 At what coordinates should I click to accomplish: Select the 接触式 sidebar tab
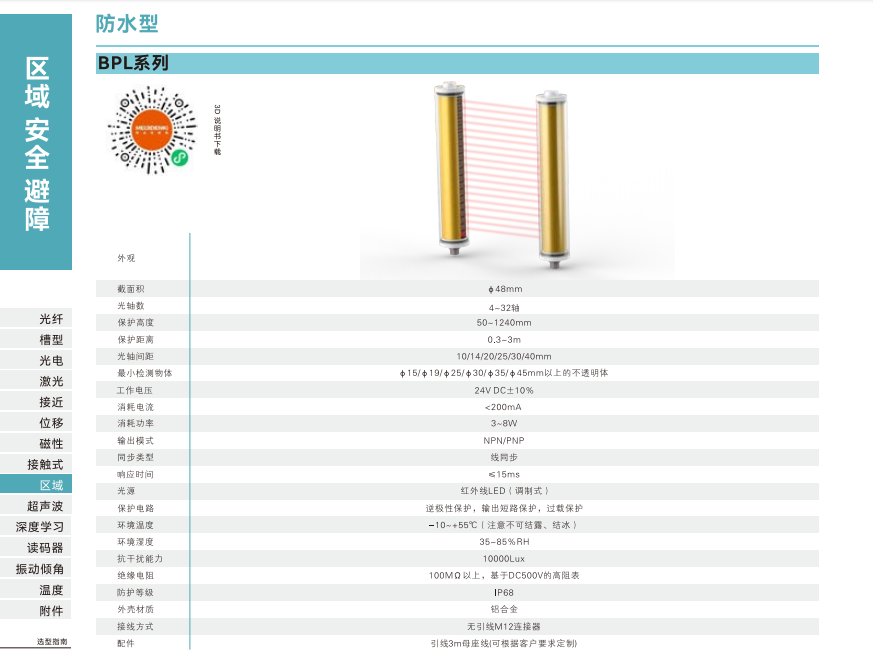45,465
